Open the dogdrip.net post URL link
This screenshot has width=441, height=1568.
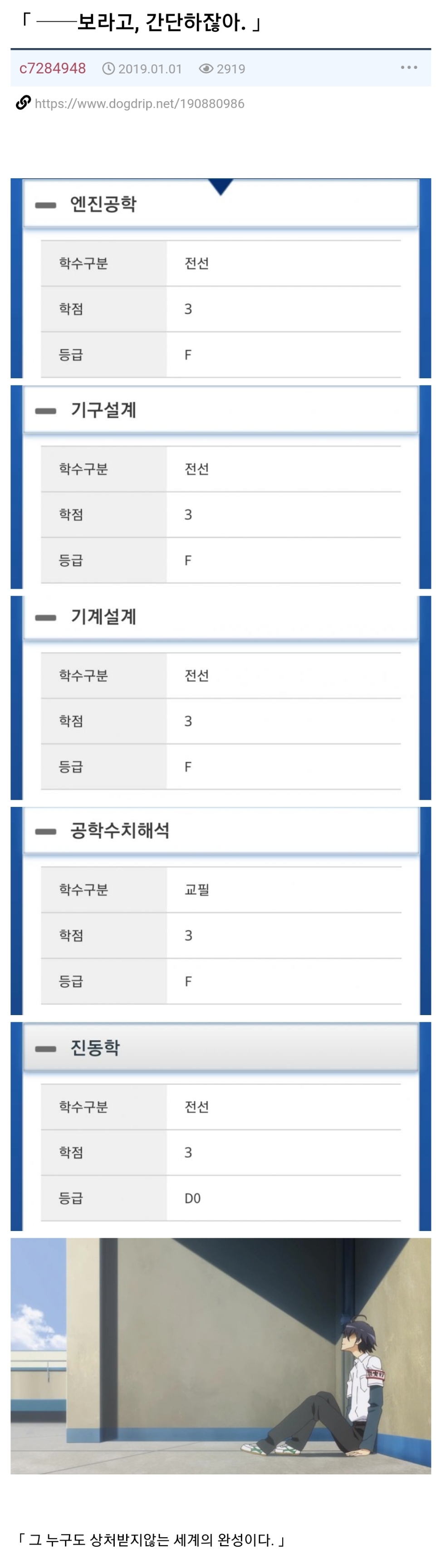(x=139, y=103)
